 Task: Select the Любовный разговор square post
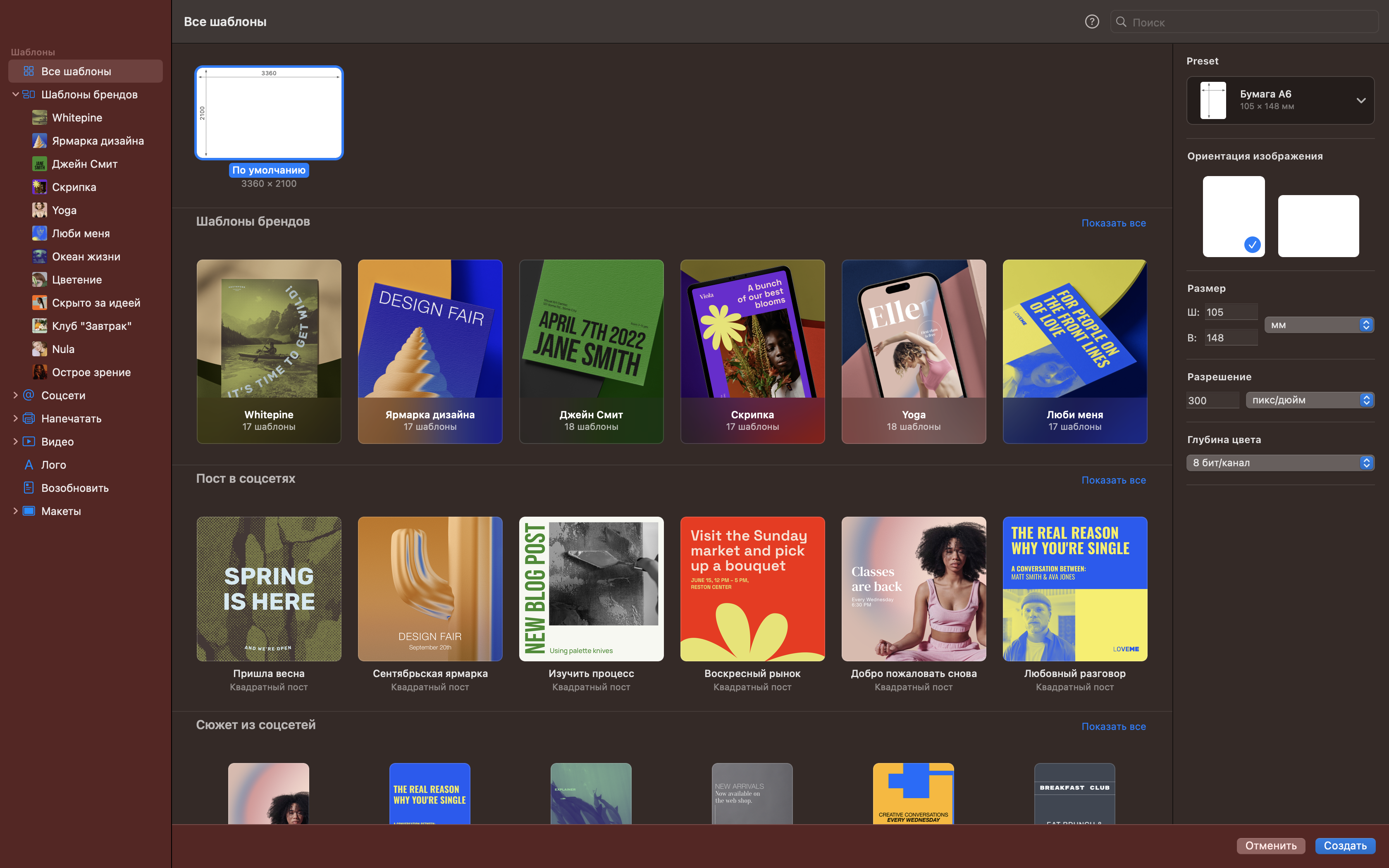click(1074, 589)
